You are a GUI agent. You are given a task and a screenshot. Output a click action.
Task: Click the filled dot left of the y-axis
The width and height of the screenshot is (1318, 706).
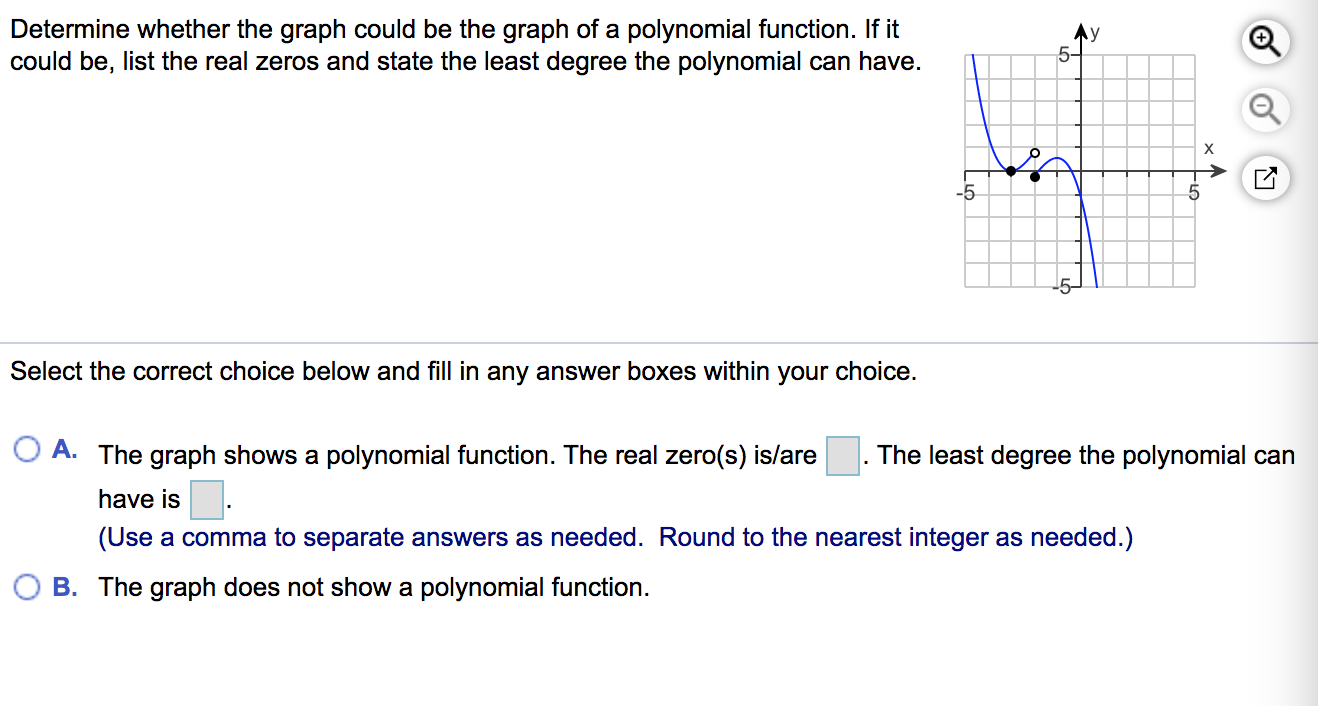click(x=1010, y=172)
